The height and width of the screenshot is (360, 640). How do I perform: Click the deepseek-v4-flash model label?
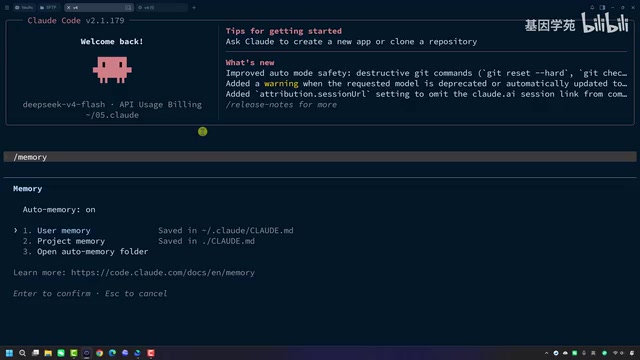[64, 105]
